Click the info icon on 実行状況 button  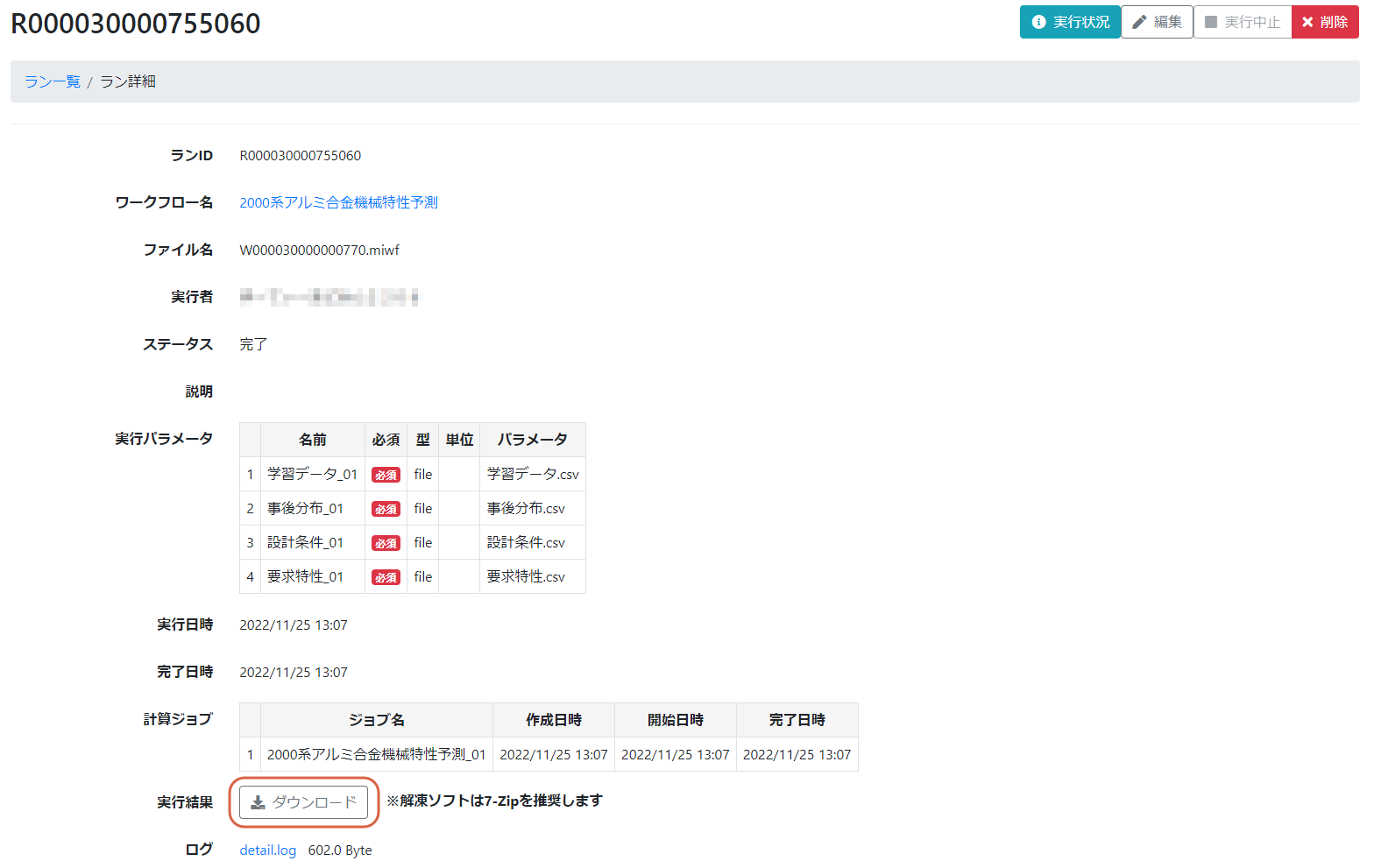1039,22
